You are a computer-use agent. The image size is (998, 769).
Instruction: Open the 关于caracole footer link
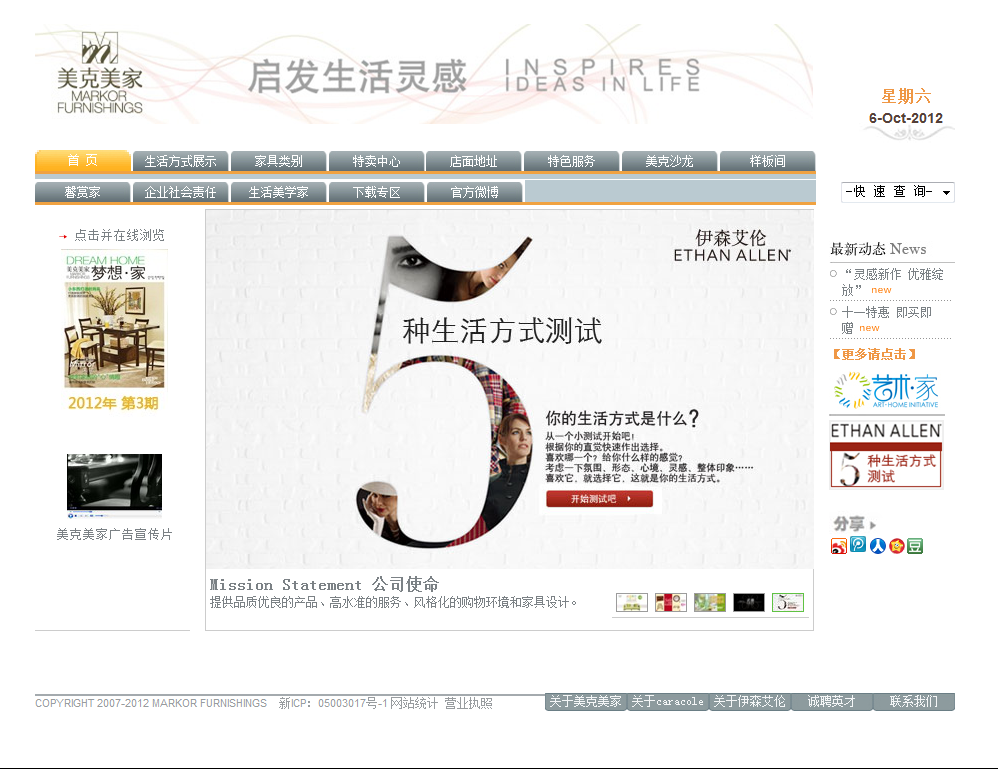pyautogui.click(x=668, y=702)
